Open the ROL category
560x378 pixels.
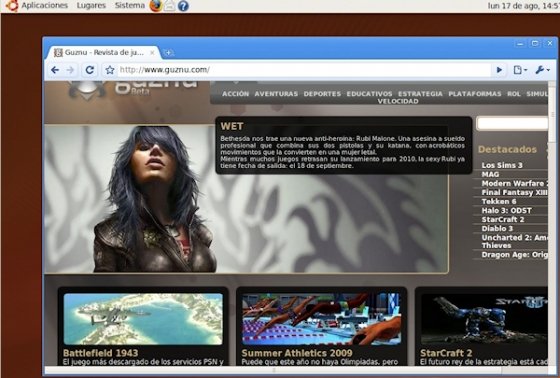(514, 94)
